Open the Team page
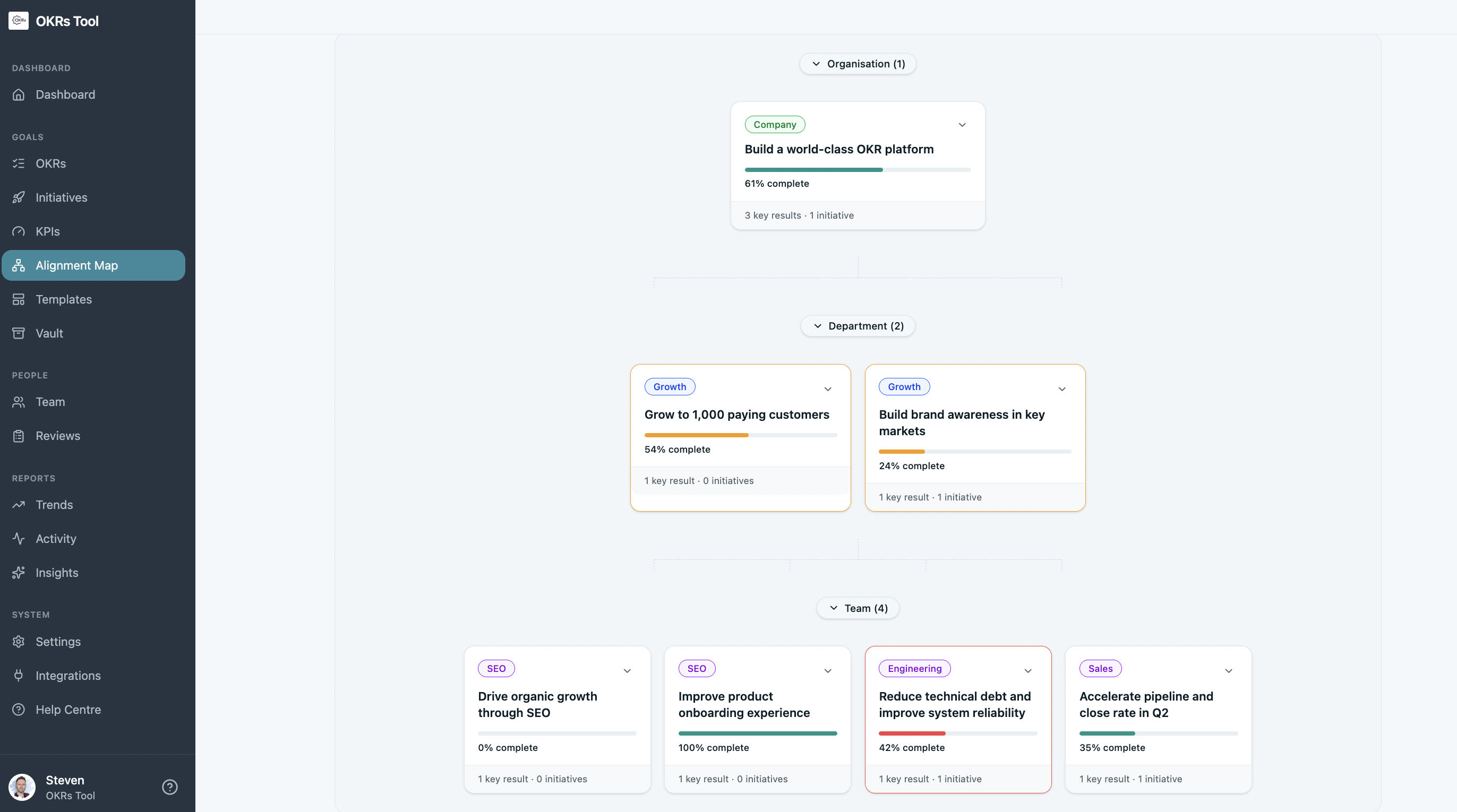Viewport: 1457px width, 812px height. click(x=50, y=402)
